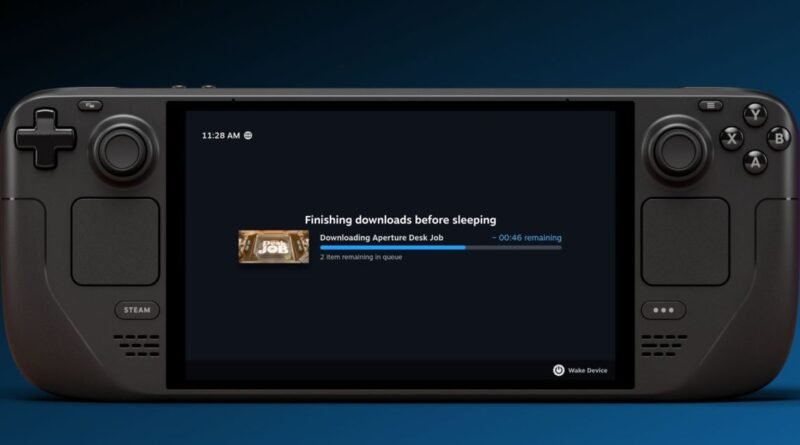Click the right analog thumbstick
Viewport: 800px width, 445px height.
678,151
